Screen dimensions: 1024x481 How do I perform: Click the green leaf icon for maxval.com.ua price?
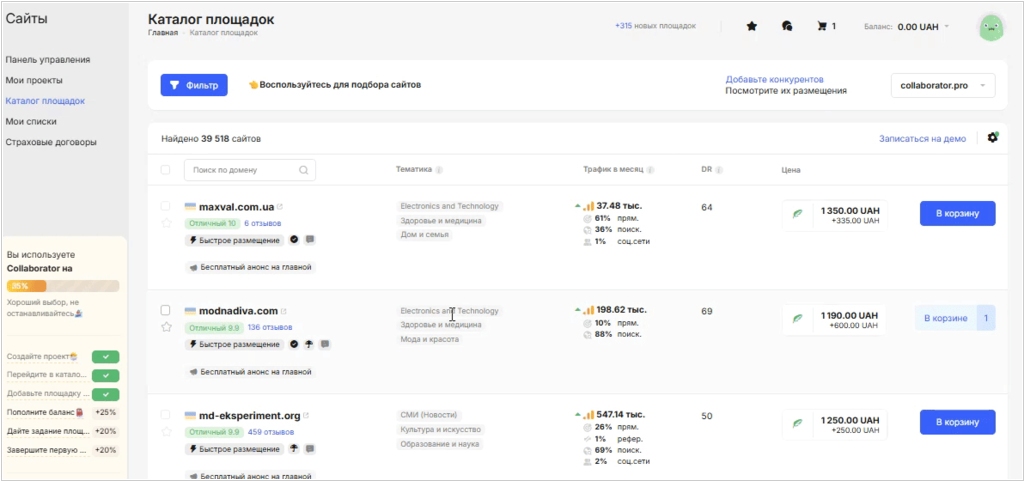797,214
